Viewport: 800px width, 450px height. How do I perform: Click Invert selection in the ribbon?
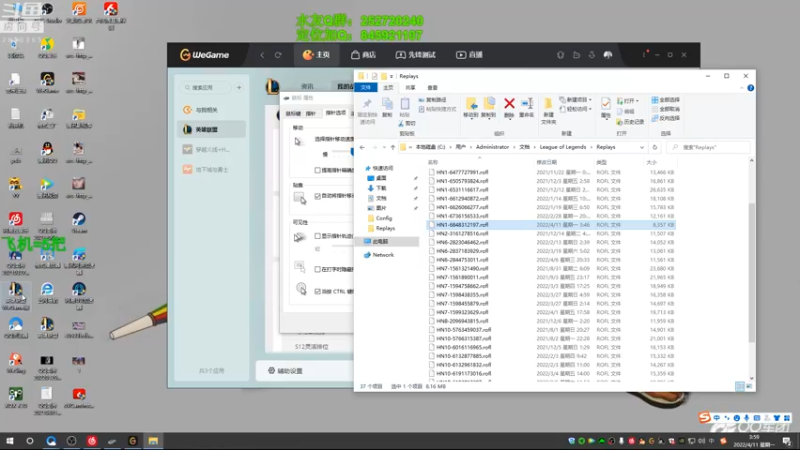[x=665, y=118]
